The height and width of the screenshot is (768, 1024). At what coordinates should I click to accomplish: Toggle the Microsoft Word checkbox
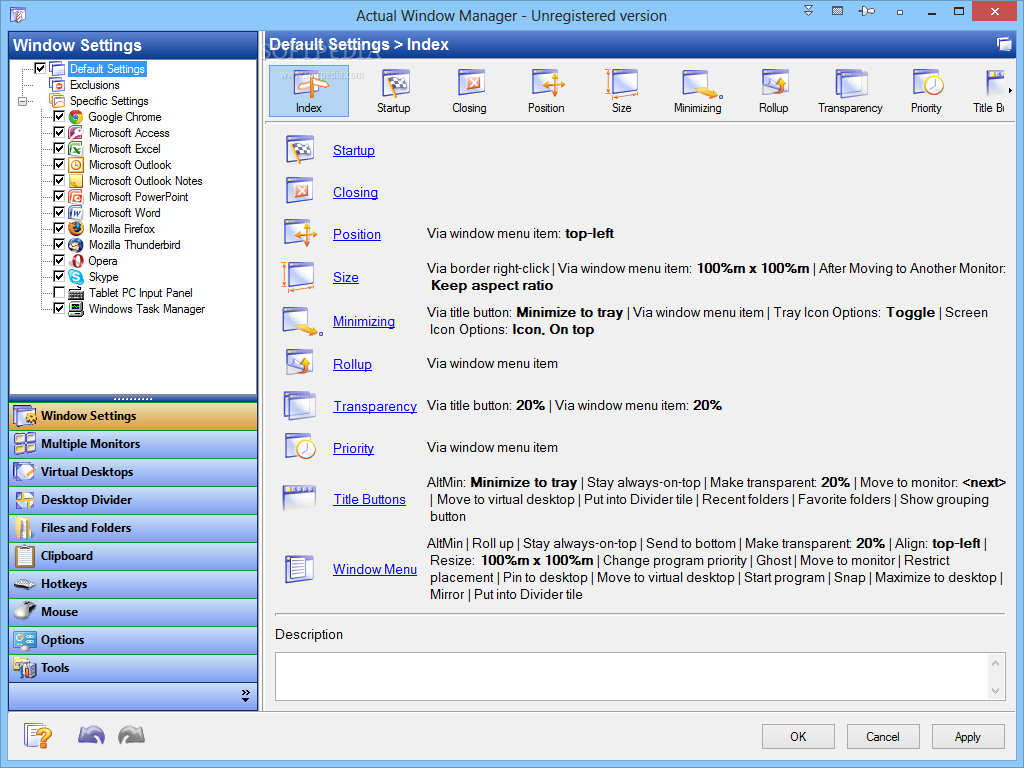click(59, 212)
